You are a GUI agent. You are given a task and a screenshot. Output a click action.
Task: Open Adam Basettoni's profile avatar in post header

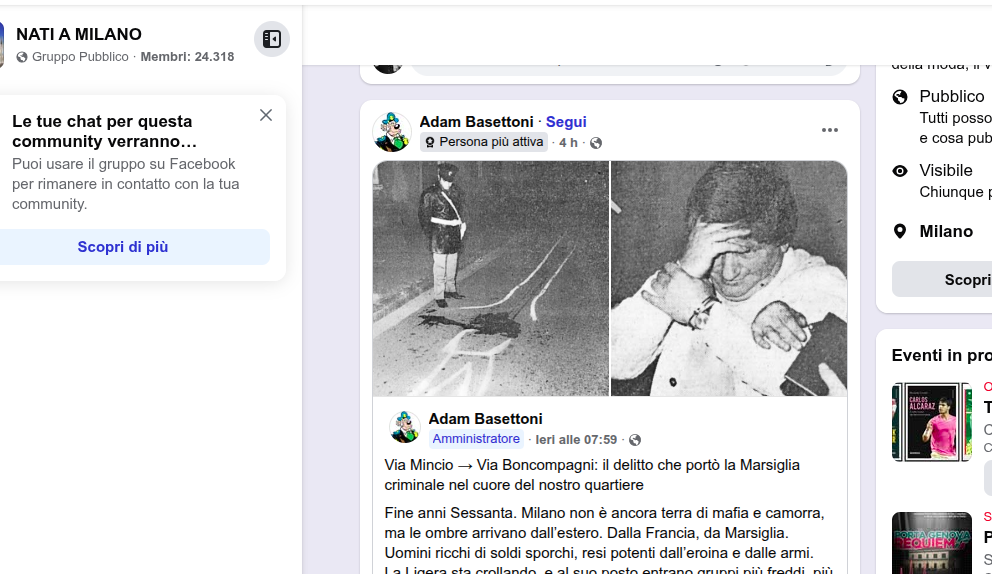pyautogui.click(x=392, y=132)
